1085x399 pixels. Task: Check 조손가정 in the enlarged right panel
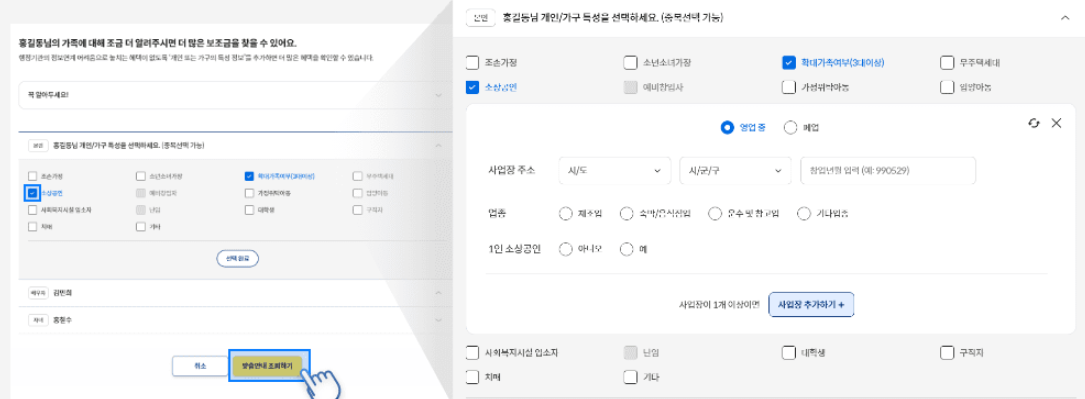pyautogui.click(x=473, y=63)
